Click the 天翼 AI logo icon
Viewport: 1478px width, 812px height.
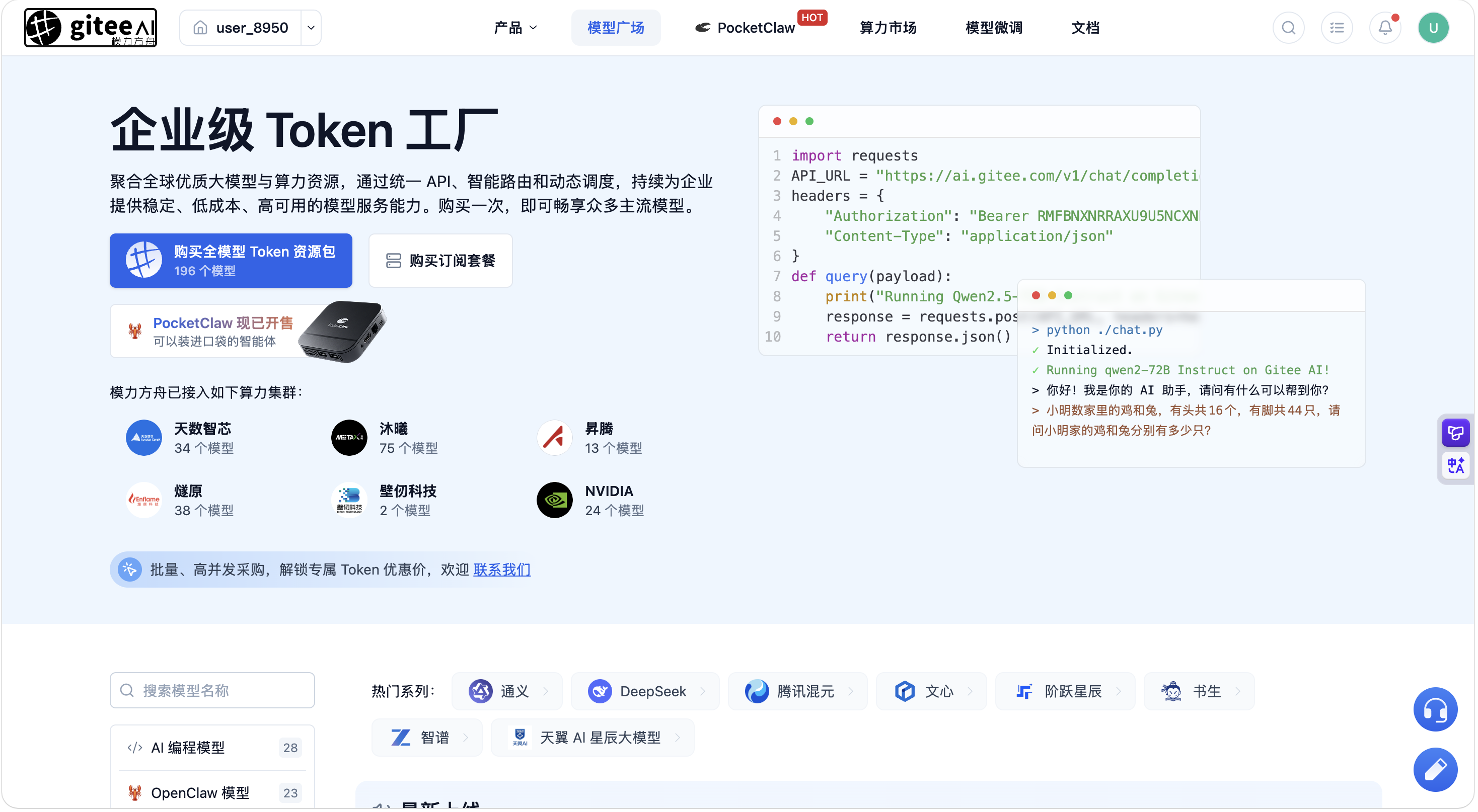[x=519, y=738]
